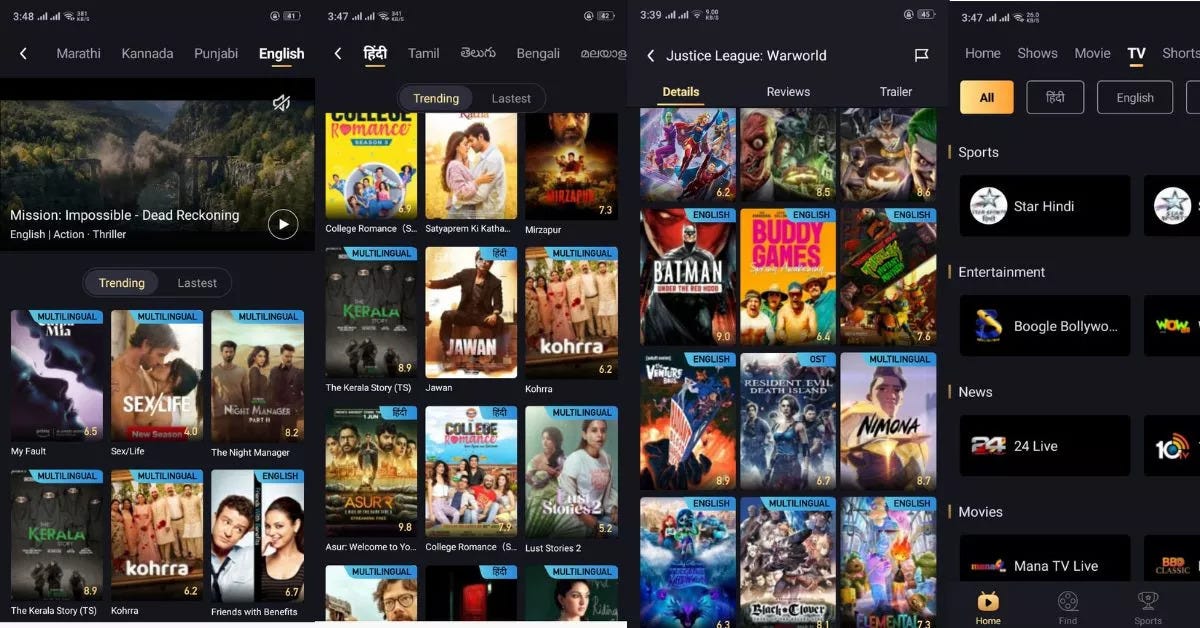Filter TV channels by English chip
This screenshot has height=628, width=1200.
click(x=1135, y=97)
